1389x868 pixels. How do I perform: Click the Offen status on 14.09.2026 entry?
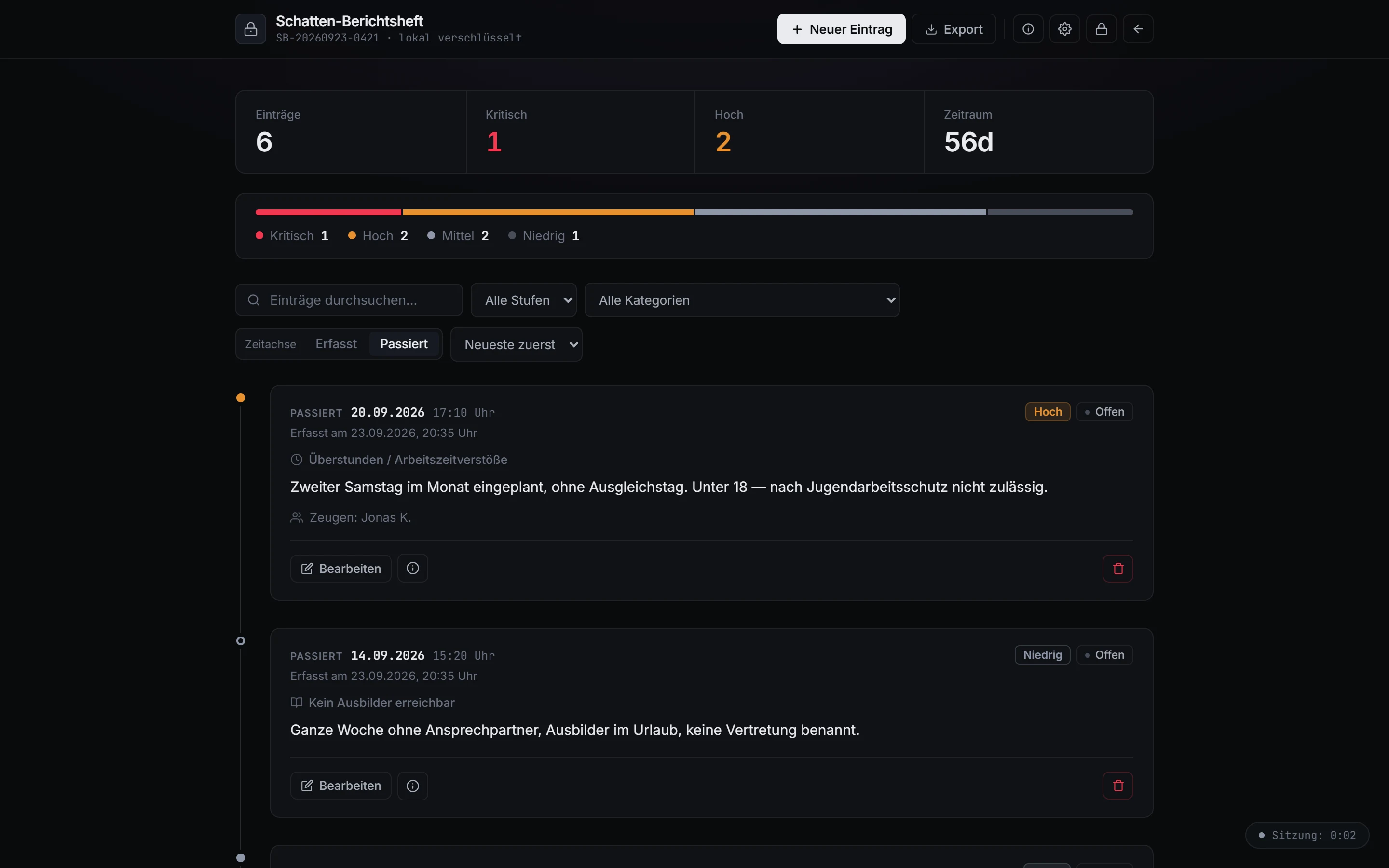point(1104,654)
